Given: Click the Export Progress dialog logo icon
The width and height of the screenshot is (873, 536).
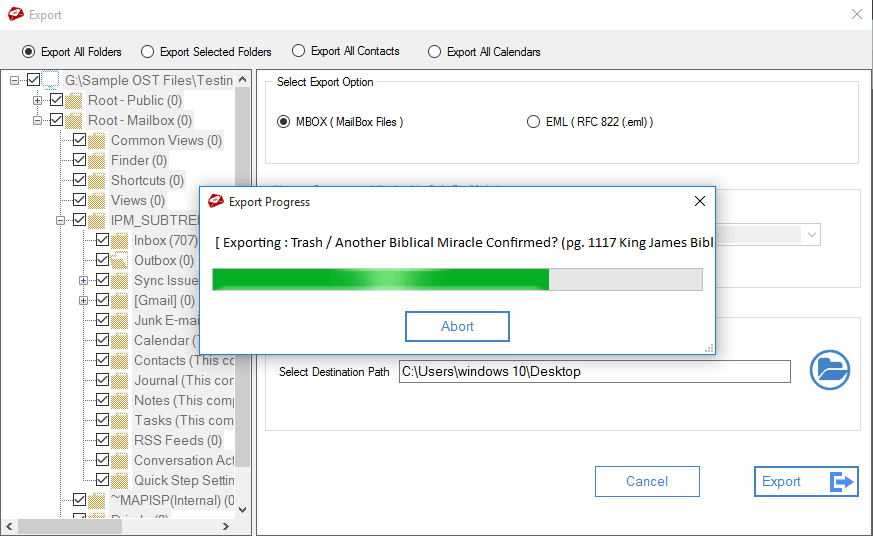Looking at the screenshot, I should point(215,201).
